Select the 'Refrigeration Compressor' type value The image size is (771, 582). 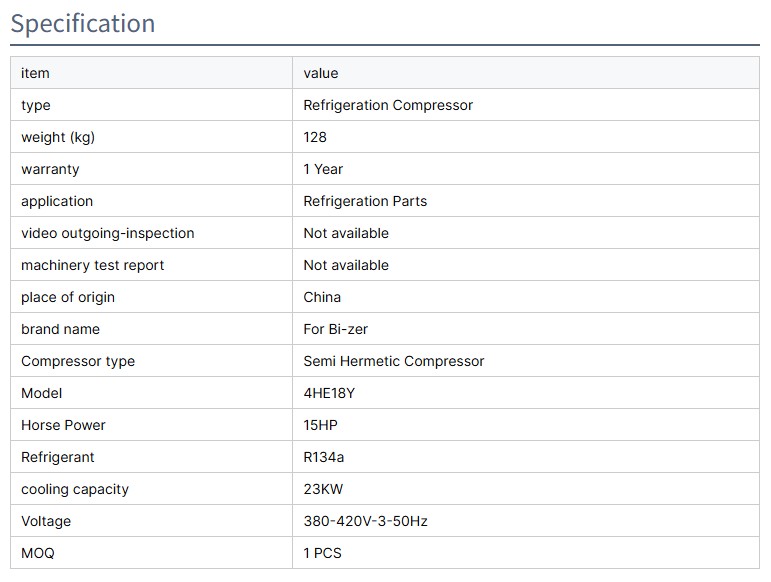point(388,105)
